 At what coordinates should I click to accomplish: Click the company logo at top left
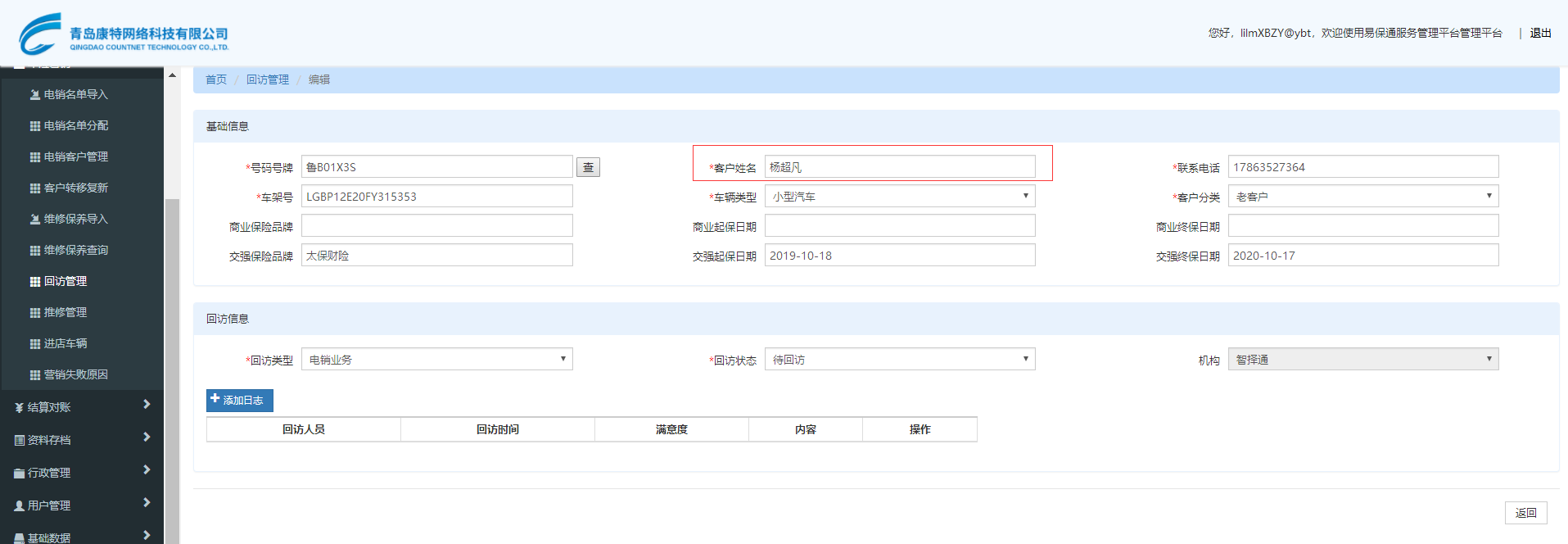point(124,34)
